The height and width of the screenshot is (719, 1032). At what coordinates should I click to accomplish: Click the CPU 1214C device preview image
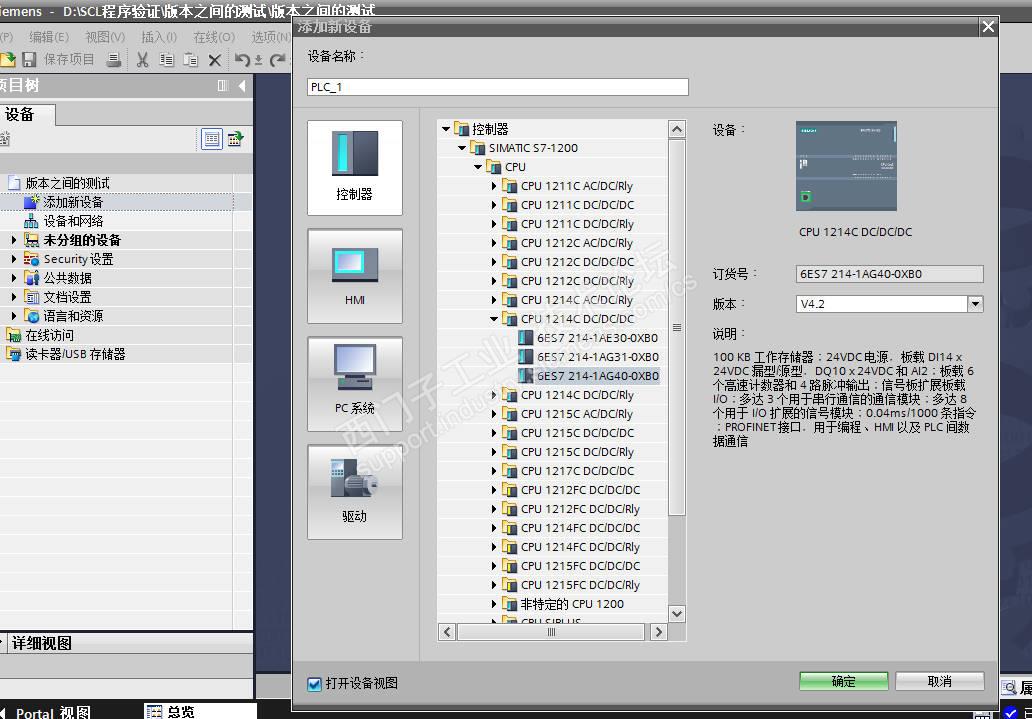tap(846, 166)
